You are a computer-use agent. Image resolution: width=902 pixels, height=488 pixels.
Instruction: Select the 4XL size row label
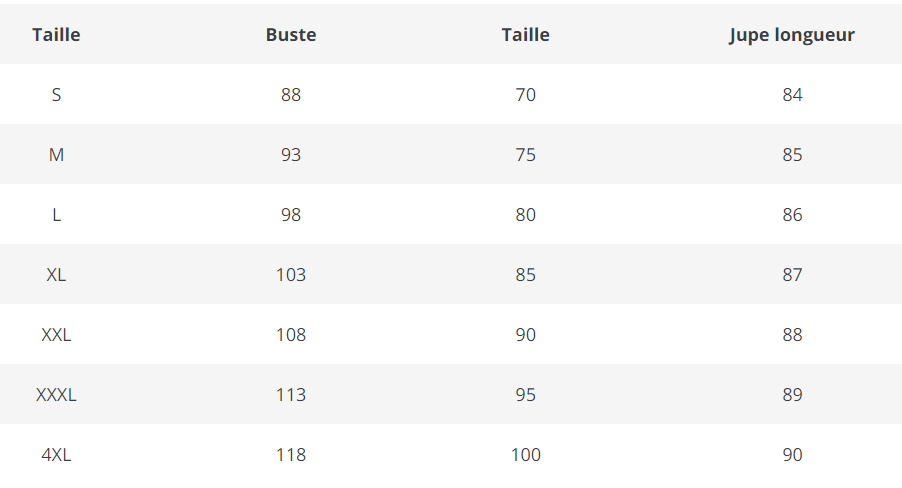[56, 455]
